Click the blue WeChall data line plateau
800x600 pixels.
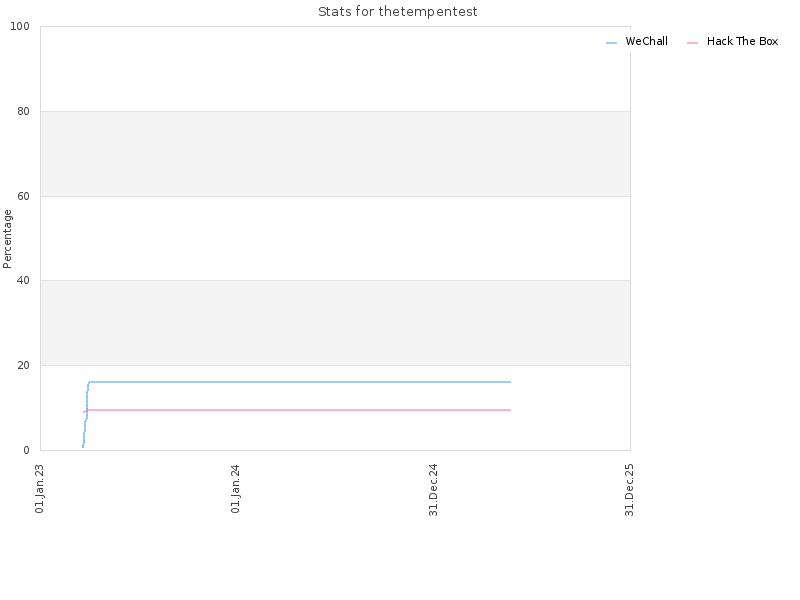(300, 382)
